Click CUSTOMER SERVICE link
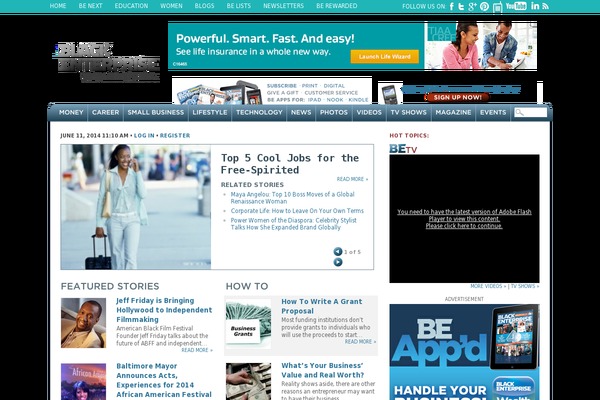 coord(331,93)
